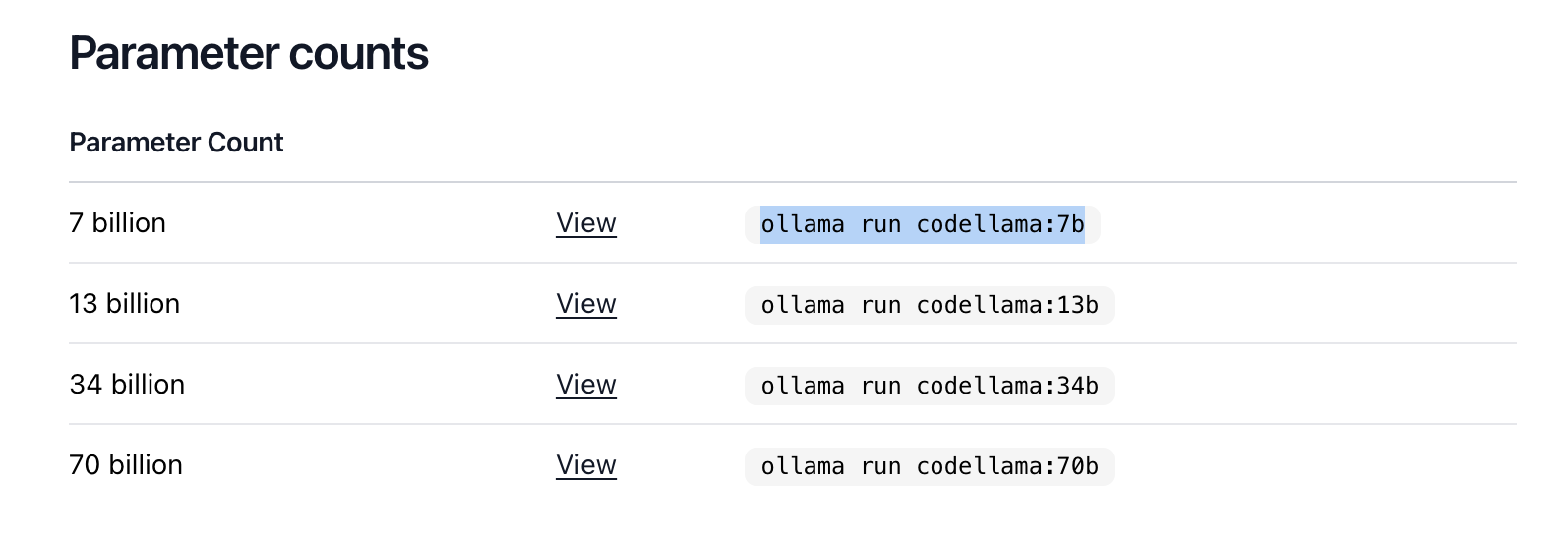This screenshot has height=545, width=1568.
Task: Click the '34 billion' row label
Action: [127, 385]
